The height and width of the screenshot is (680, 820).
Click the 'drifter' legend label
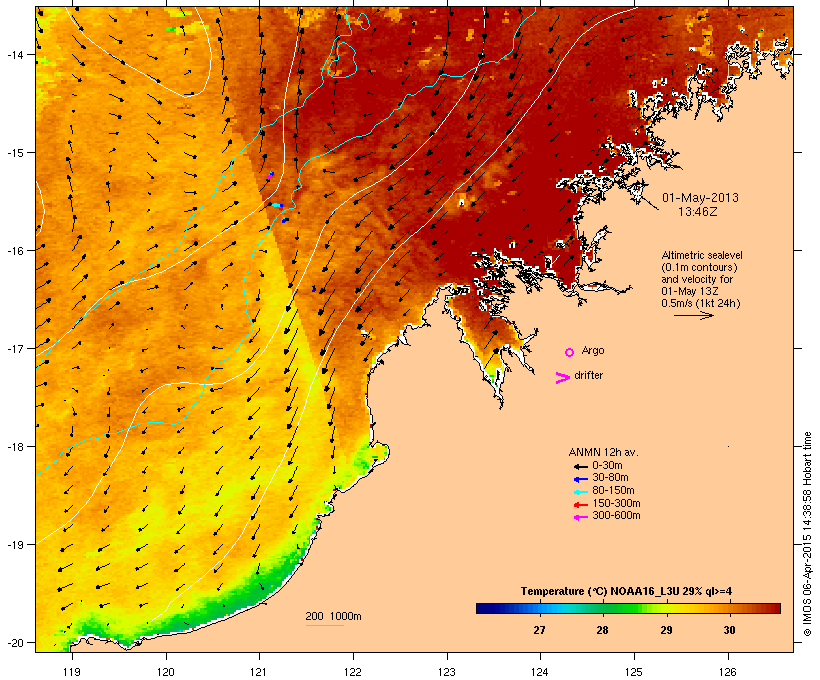pos(588,376)
